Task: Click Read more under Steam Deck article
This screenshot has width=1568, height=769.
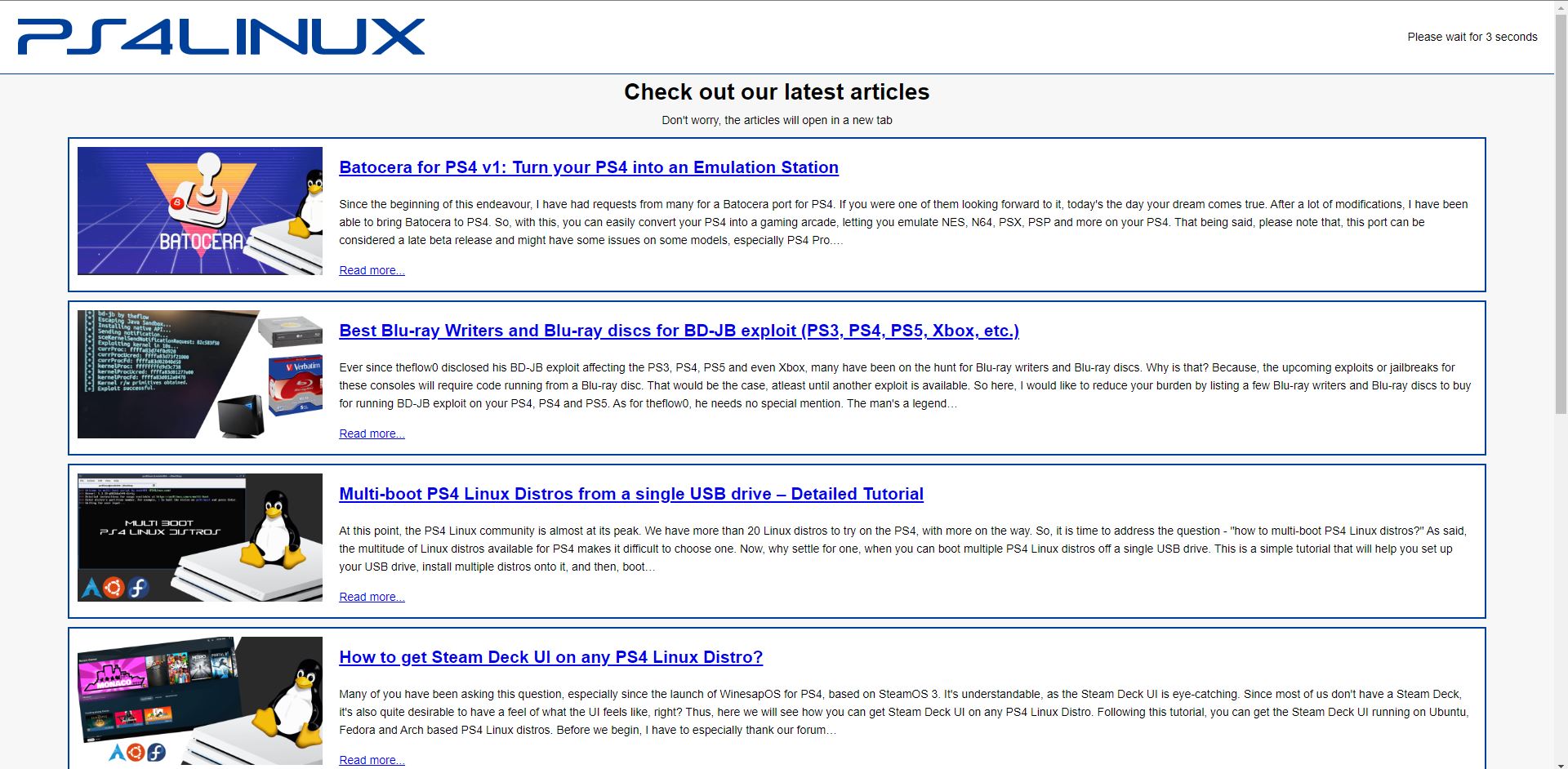Action: click(x=372, y=760)
